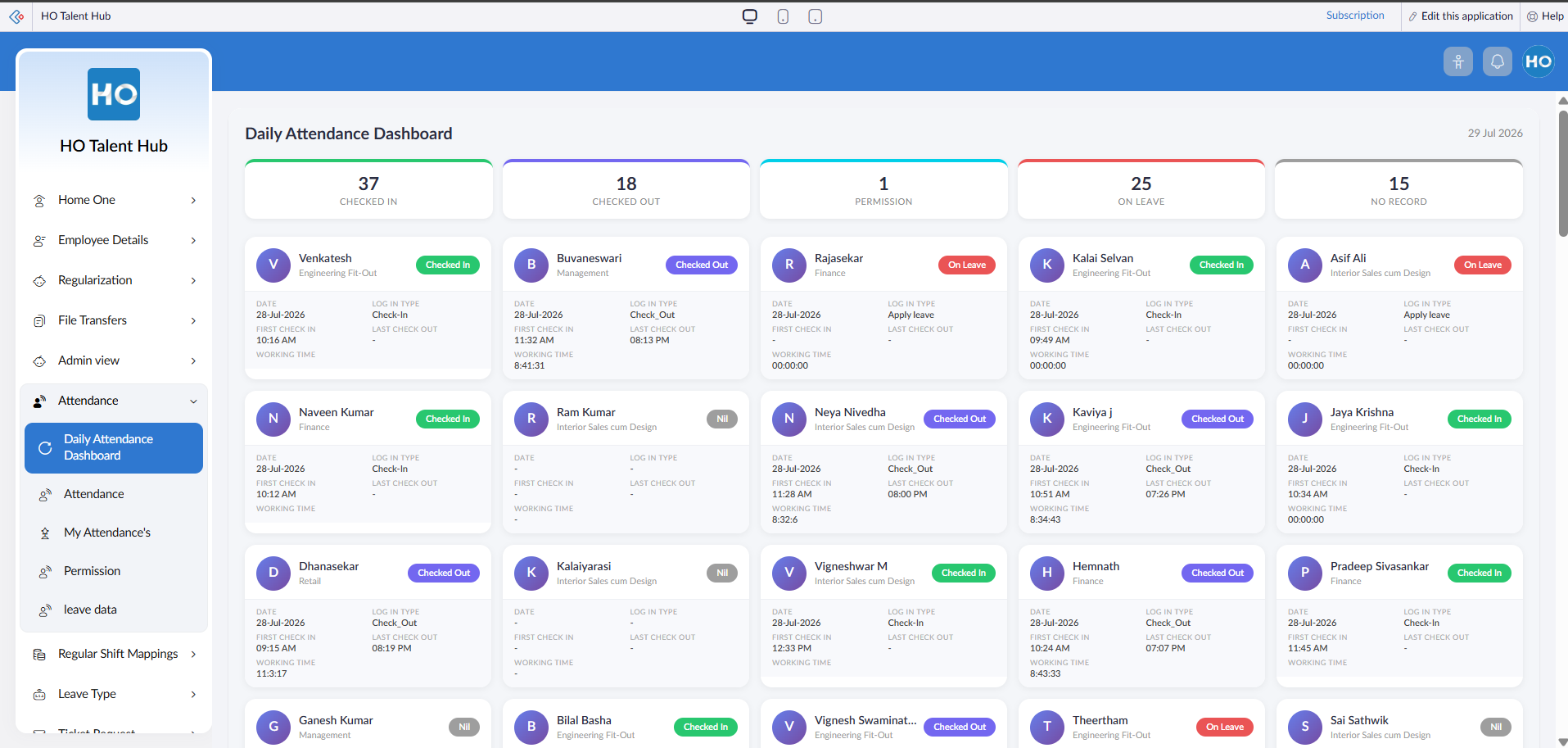
Task: Click Hemnath's avatar circle
Action: click(x=1047, y=573)
